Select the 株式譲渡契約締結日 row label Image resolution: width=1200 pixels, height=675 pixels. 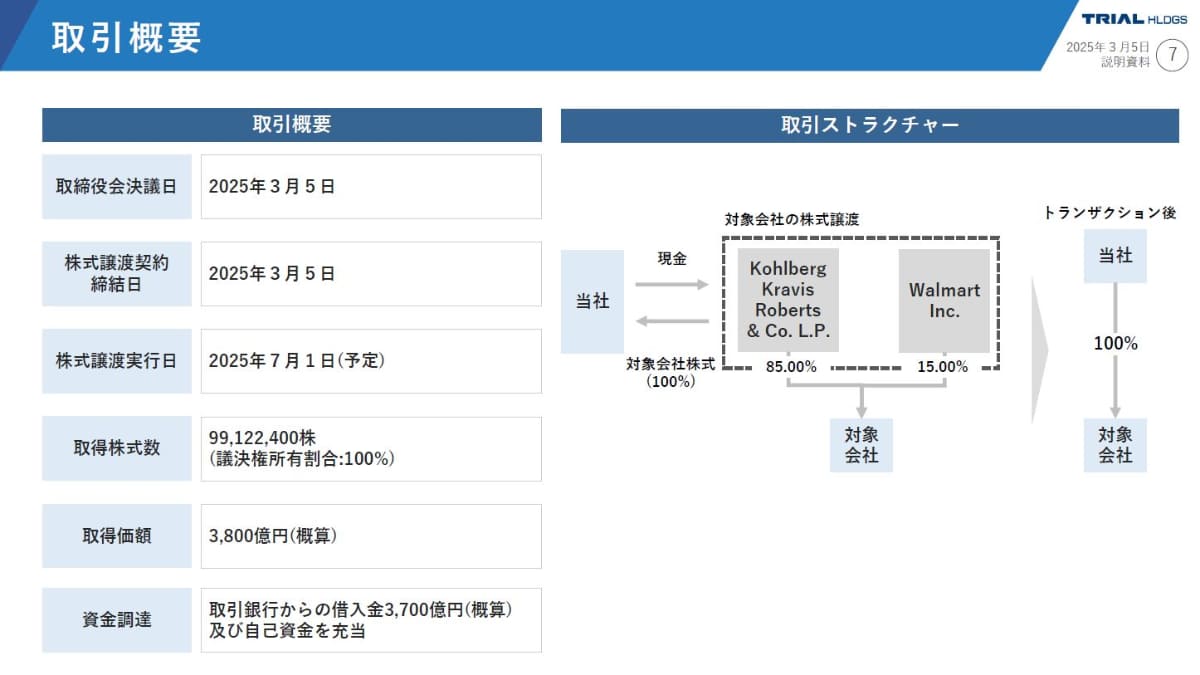pos(117,273)
